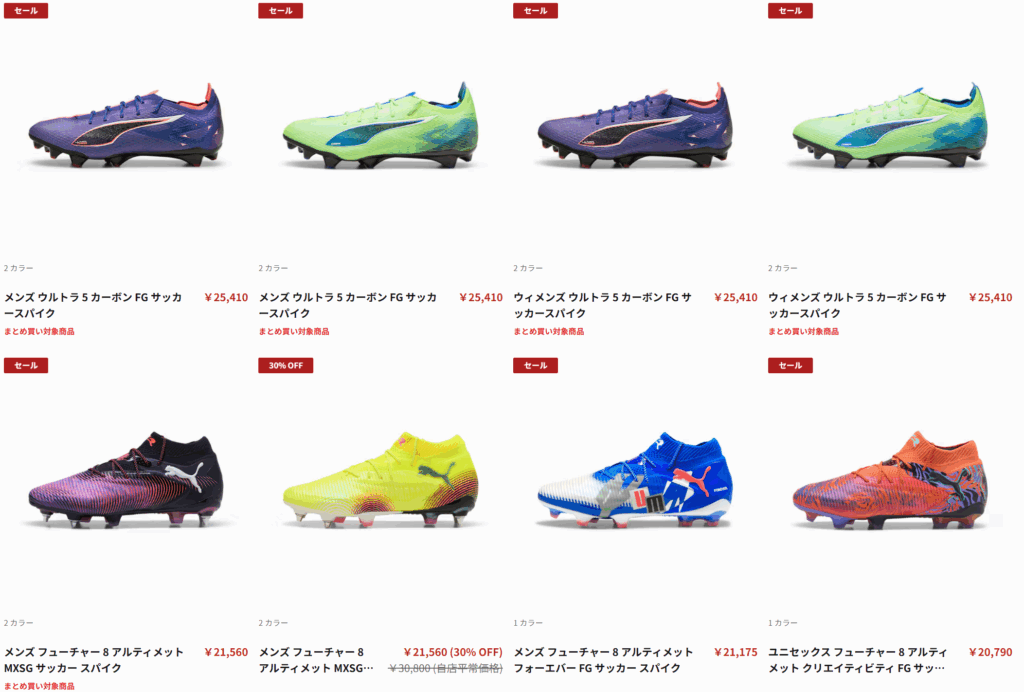The height and width of the screenshot is (692, 1024).
Task: Click the ¥20,790 price of the orange shoe
Action: tap(990, 652)
